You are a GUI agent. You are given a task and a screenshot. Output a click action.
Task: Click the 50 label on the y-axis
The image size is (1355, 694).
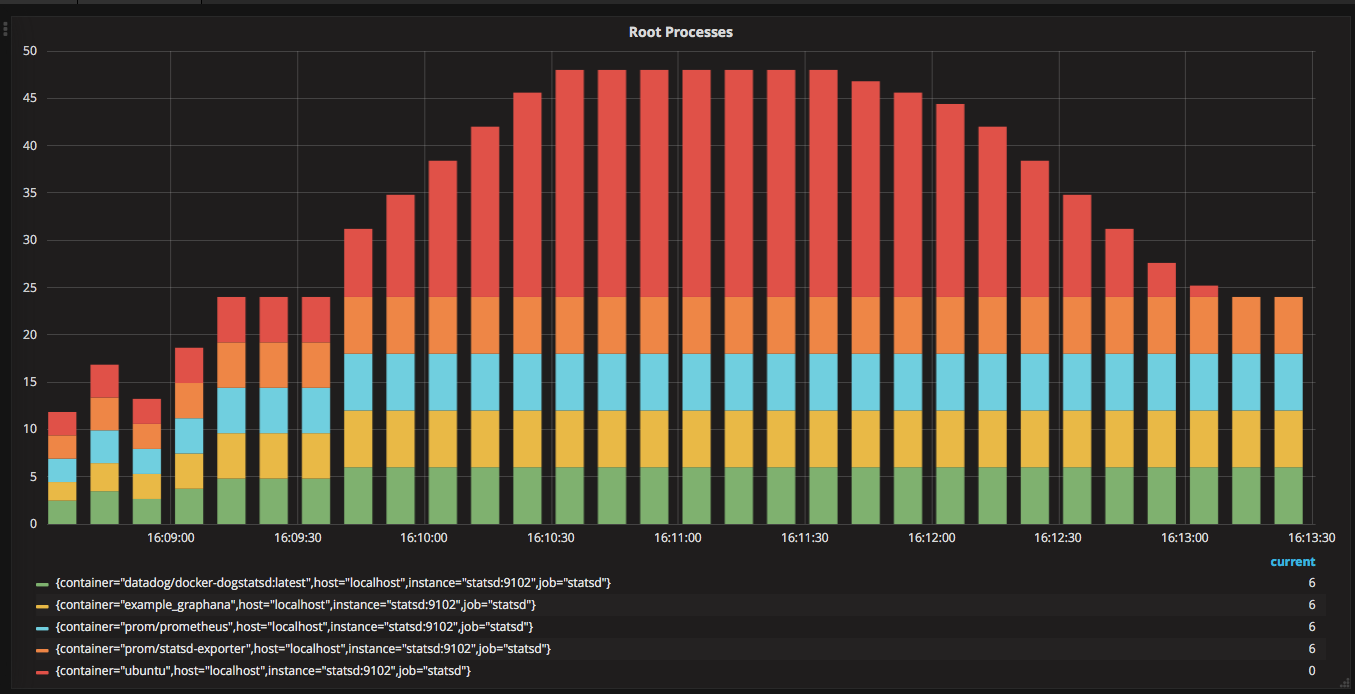(x=30, y=51)
